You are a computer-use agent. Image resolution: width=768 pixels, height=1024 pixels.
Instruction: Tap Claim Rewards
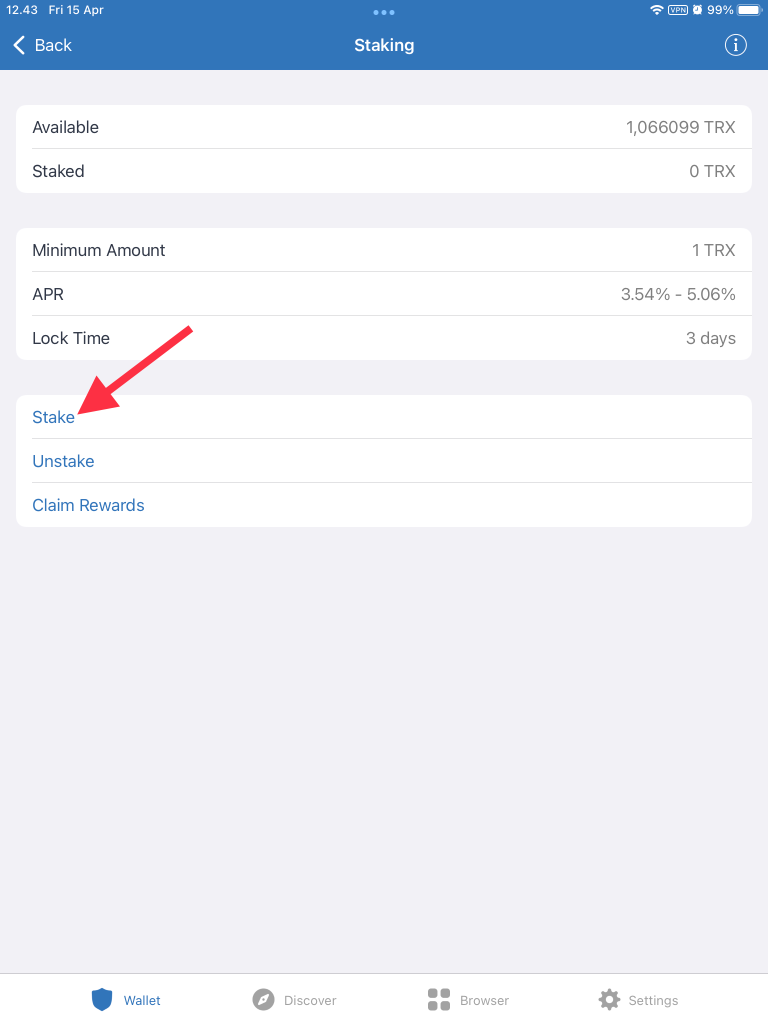click(88, 505)
